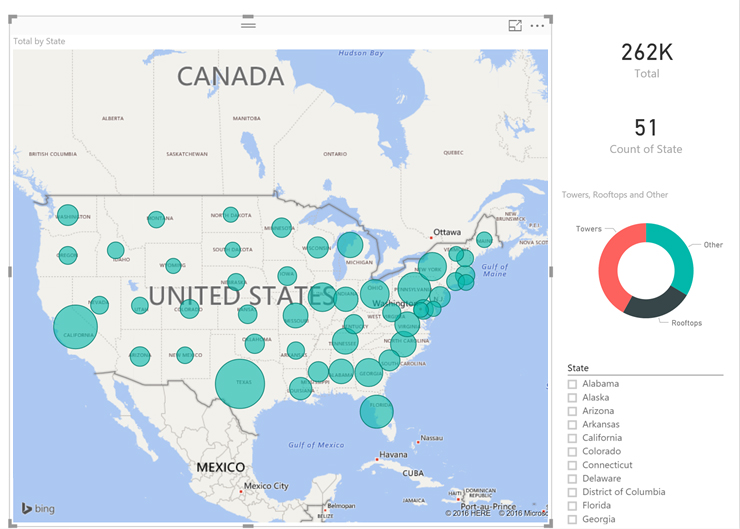Click the Texas bubble on the map
Screen dimensions: 740x529
[x=240, y=384]
